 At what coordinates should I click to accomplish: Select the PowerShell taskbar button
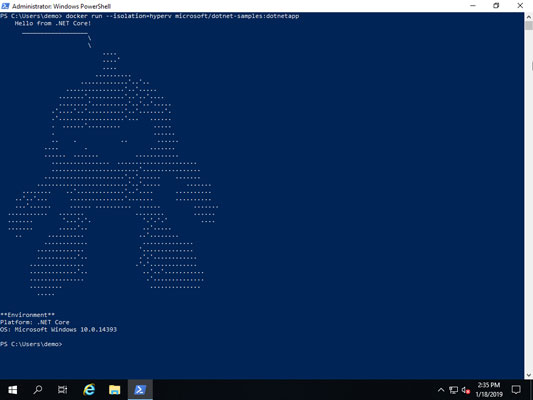[x=140, y=390]
